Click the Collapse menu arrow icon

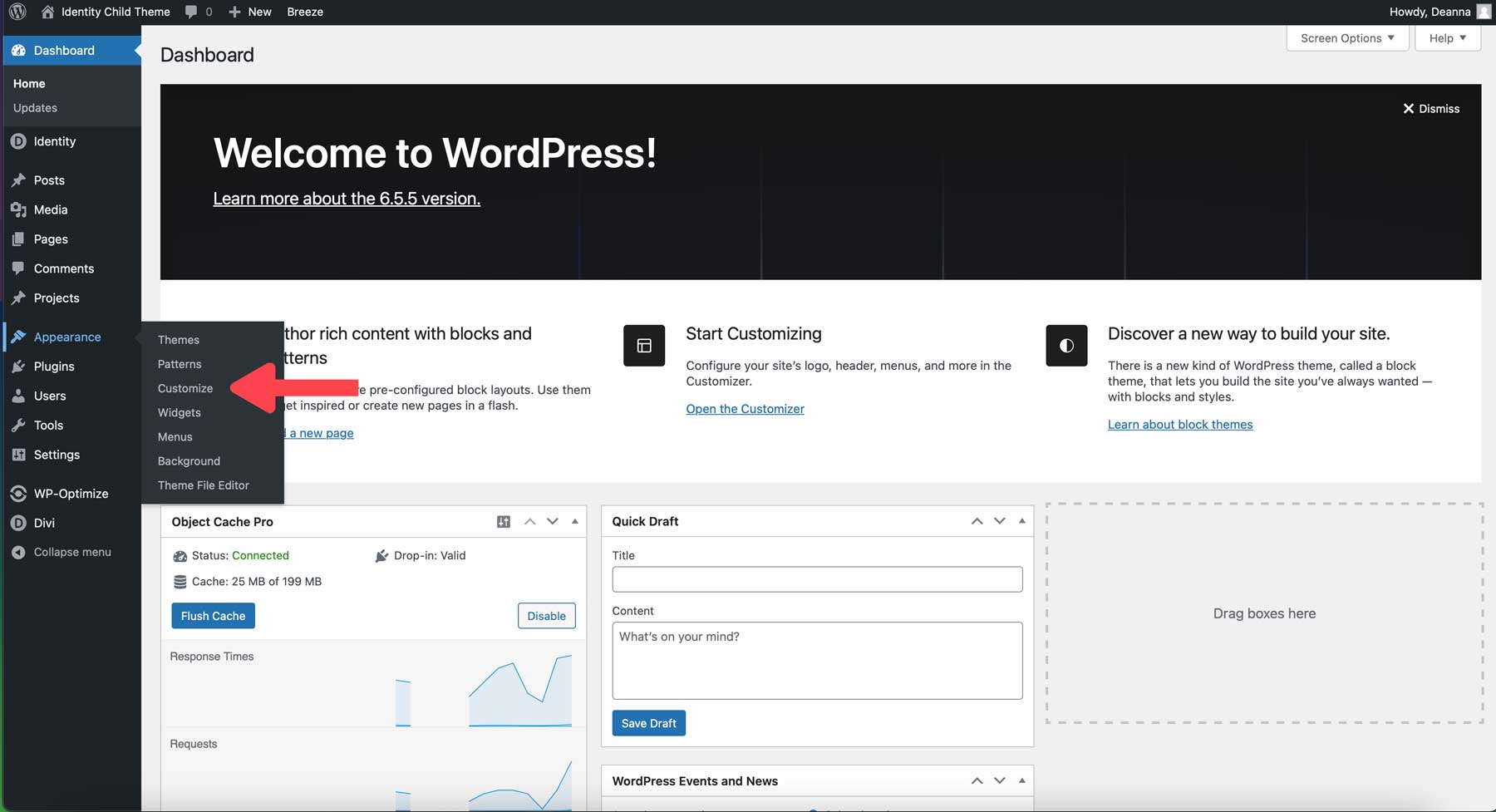(x=18, y=552)
